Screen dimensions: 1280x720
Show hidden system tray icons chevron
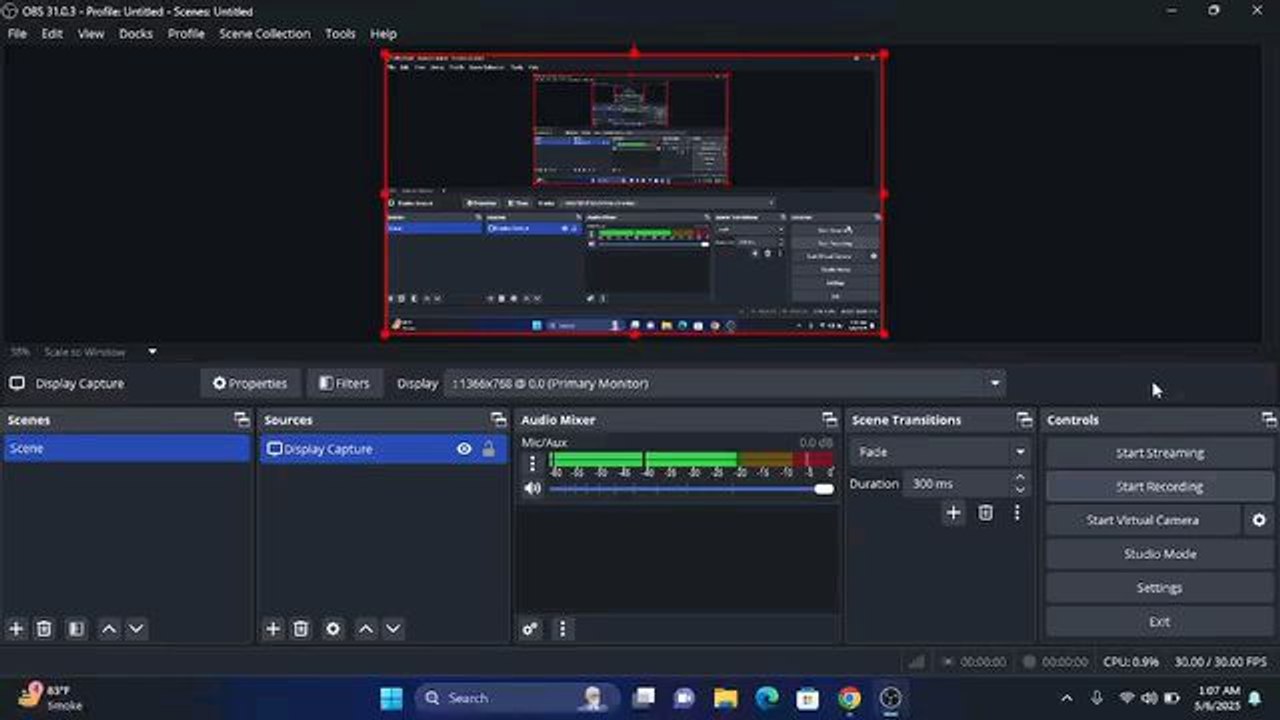click(1066, 698)
